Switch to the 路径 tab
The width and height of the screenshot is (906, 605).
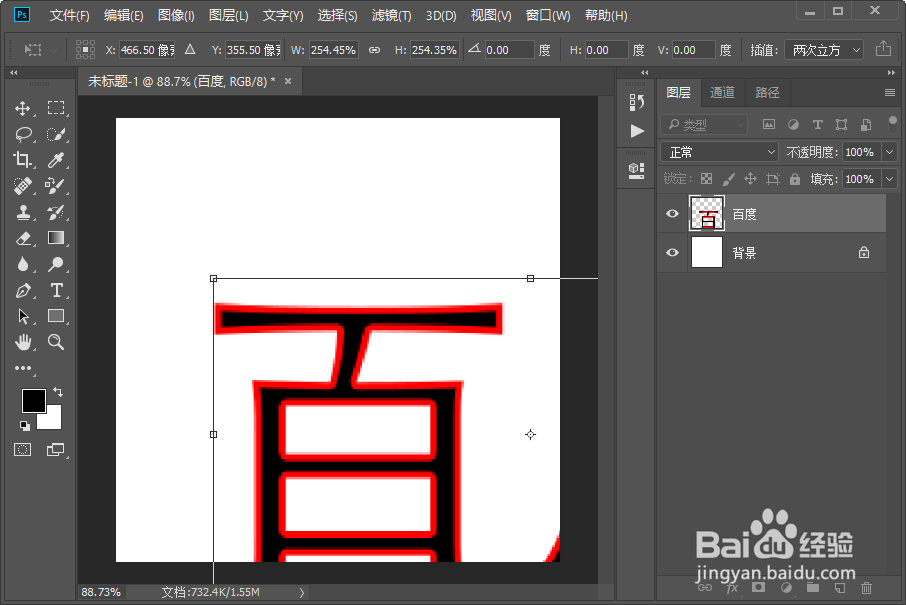coord(767,92)
